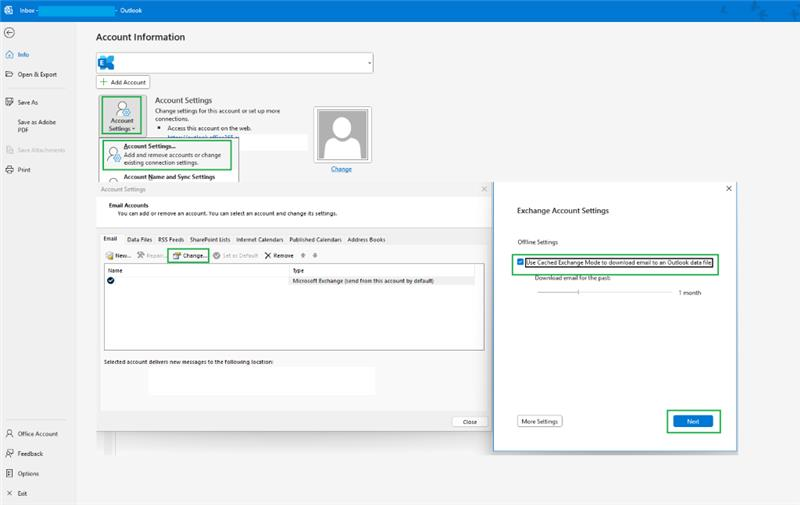Screen dimensions: 800x505
Task: Click the default account checkmark icon
Action: (x=111, y=281)
